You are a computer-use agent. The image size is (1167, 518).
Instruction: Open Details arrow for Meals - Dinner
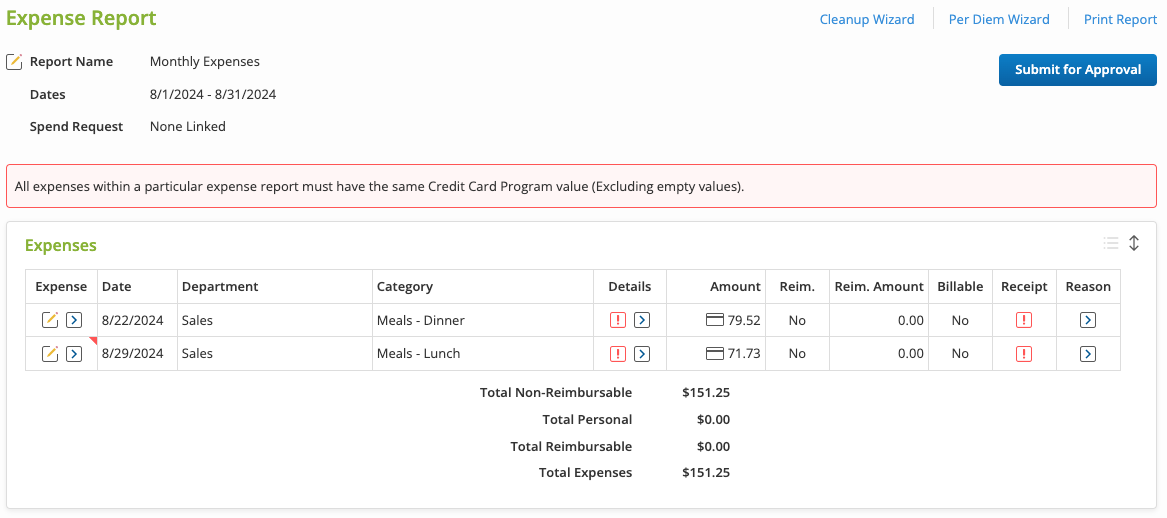coord(642,320)
